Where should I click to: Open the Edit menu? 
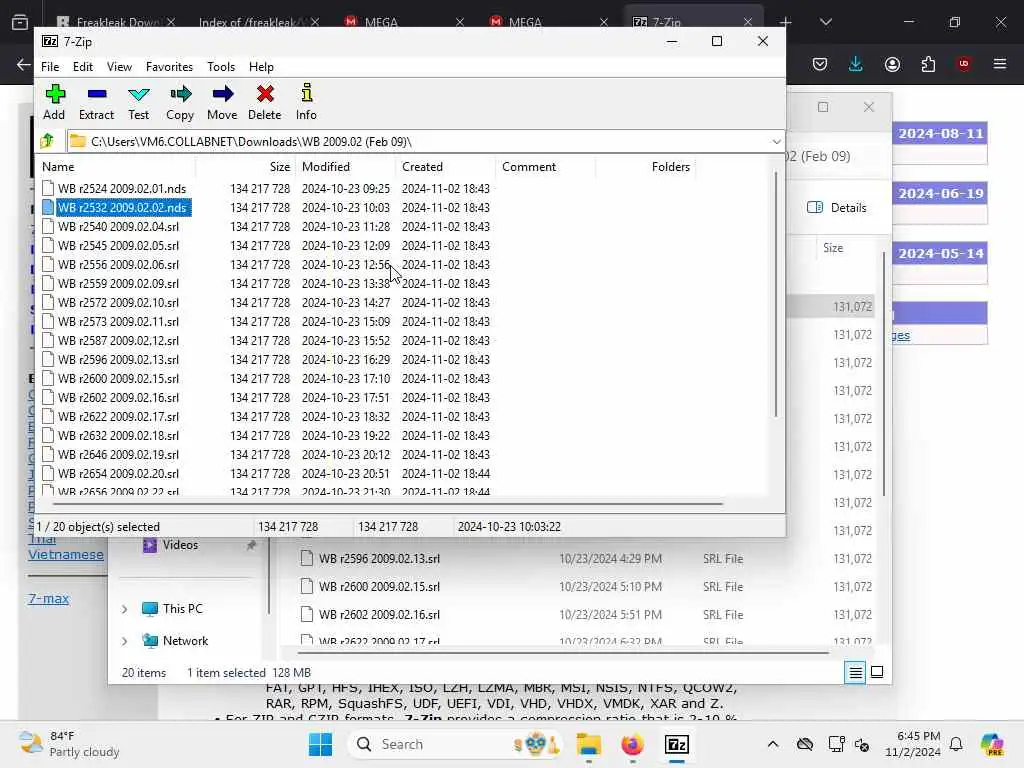[x=82, y=67]
